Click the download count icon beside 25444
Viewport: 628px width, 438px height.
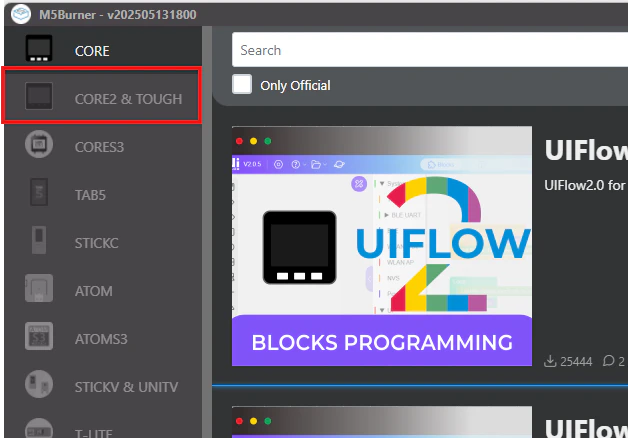pos(550,361)
